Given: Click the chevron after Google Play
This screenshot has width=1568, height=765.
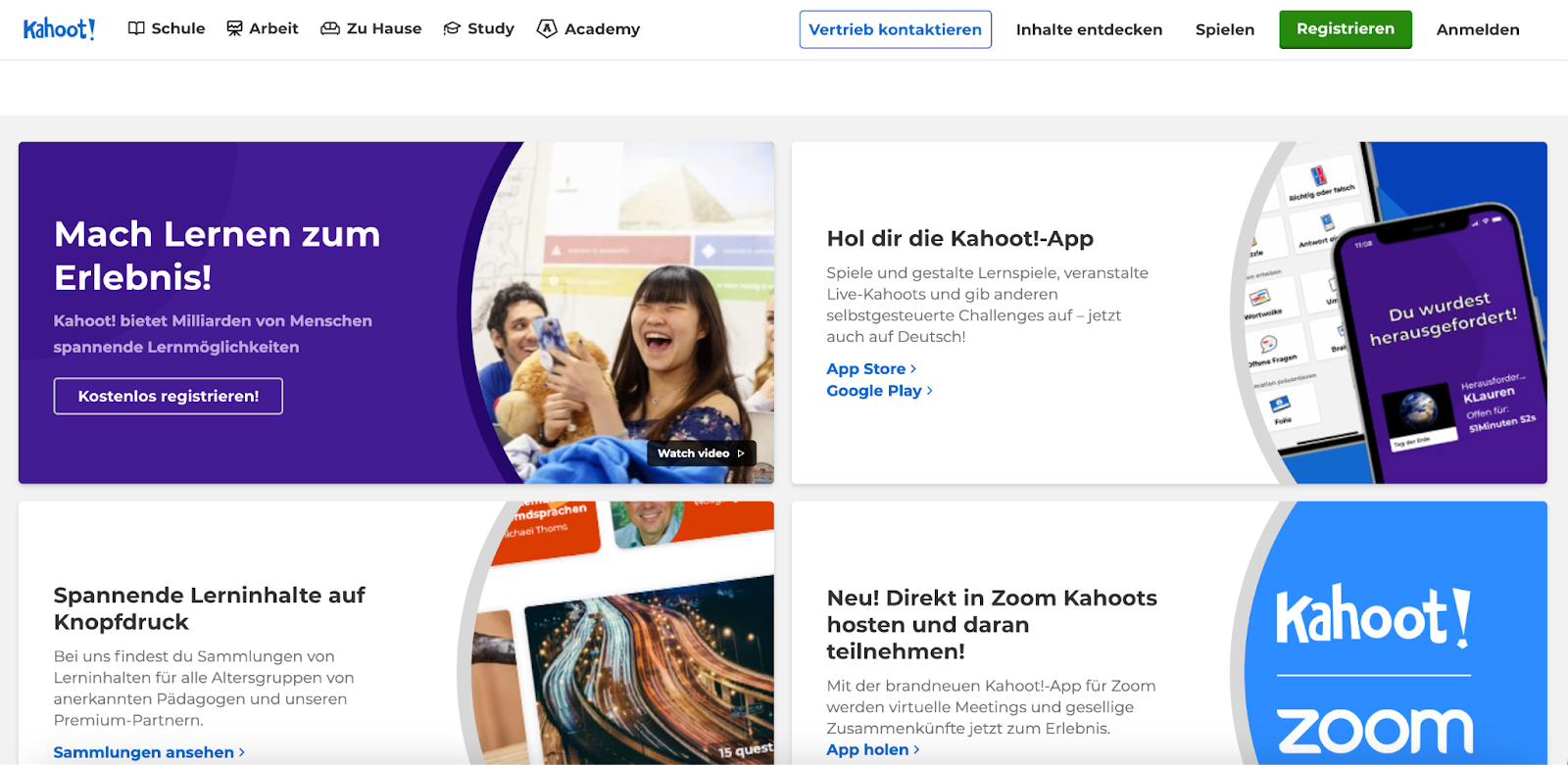Looking at the screenshot, I should 930,390.
